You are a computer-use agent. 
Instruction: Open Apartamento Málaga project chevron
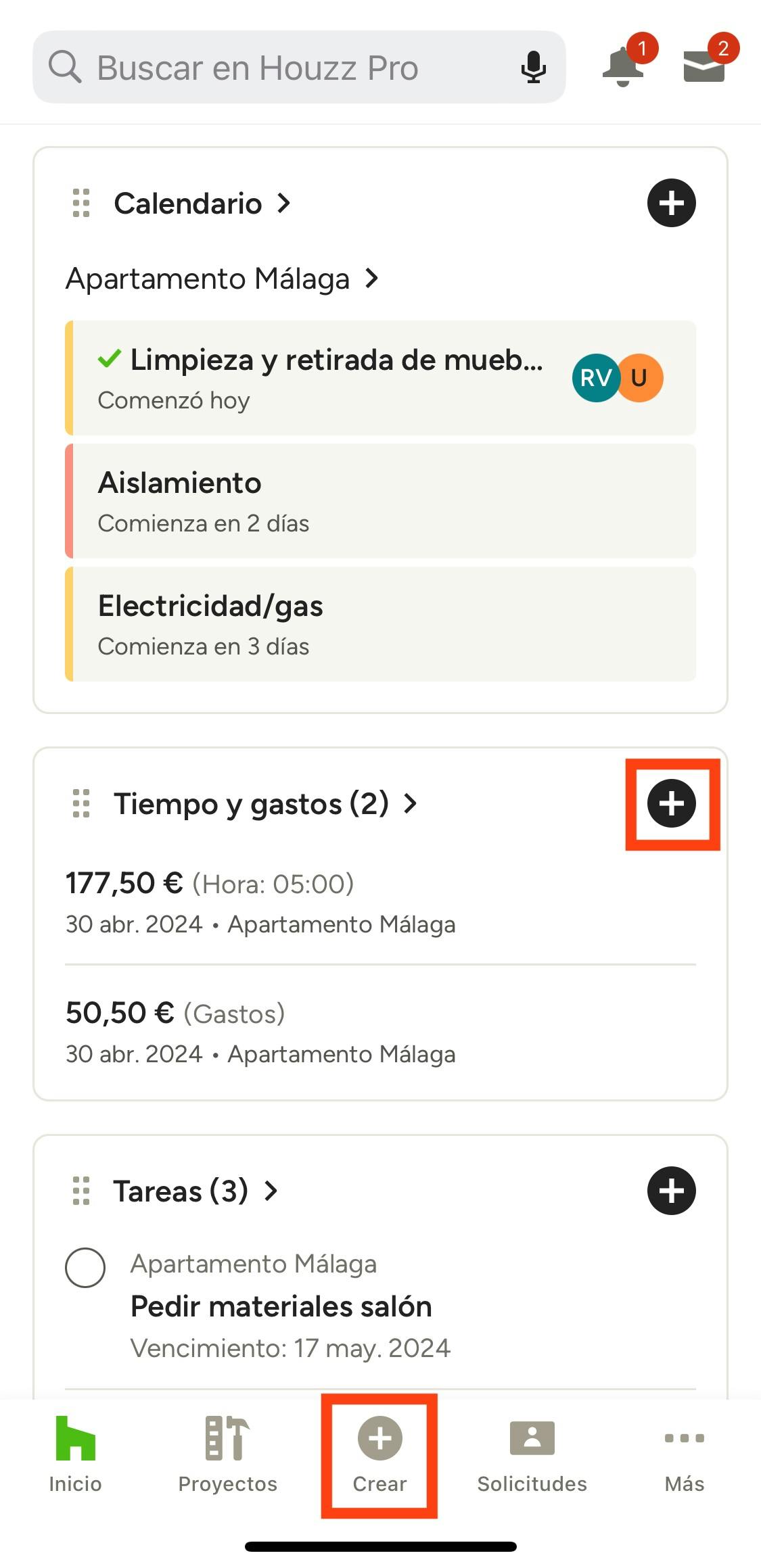(x=371, y=278)
